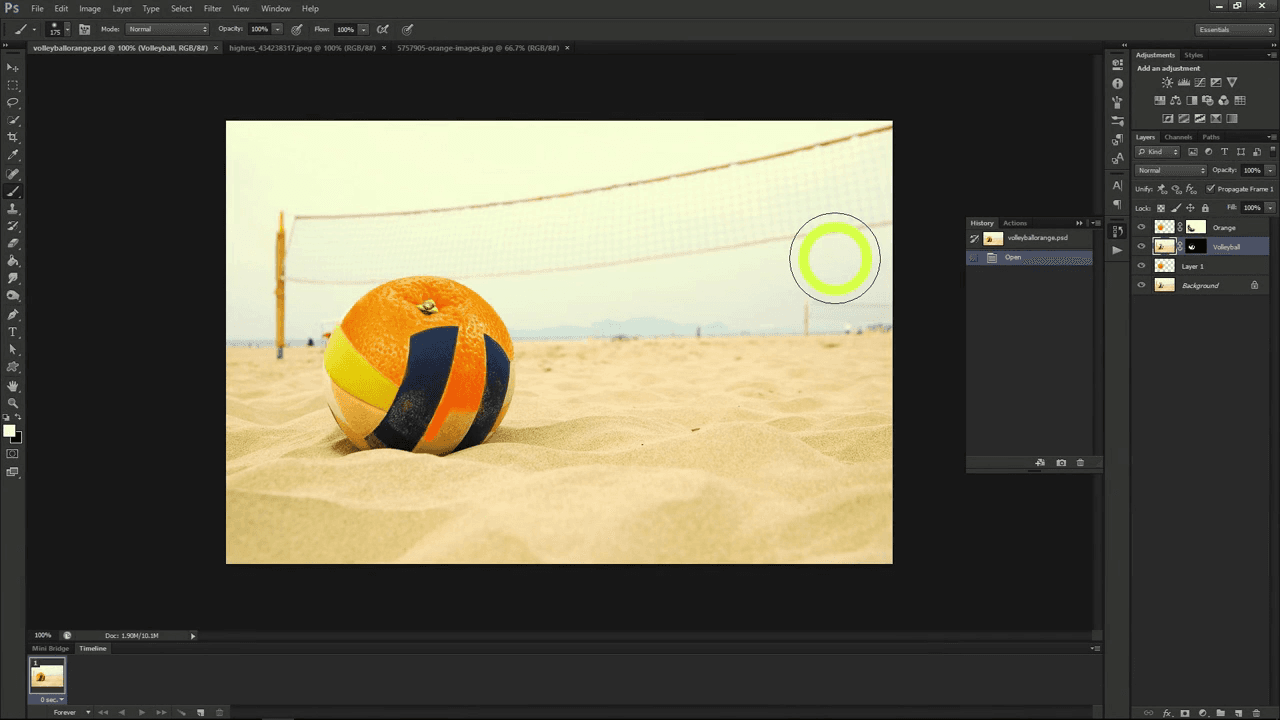Open the Window menu
Viewport: 1280px width, 720px height.
[275, 8]
